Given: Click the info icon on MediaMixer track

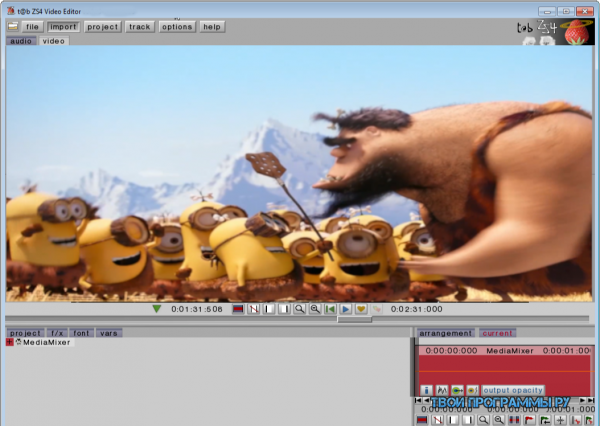Looking at the screenshot, I should 426,390.
